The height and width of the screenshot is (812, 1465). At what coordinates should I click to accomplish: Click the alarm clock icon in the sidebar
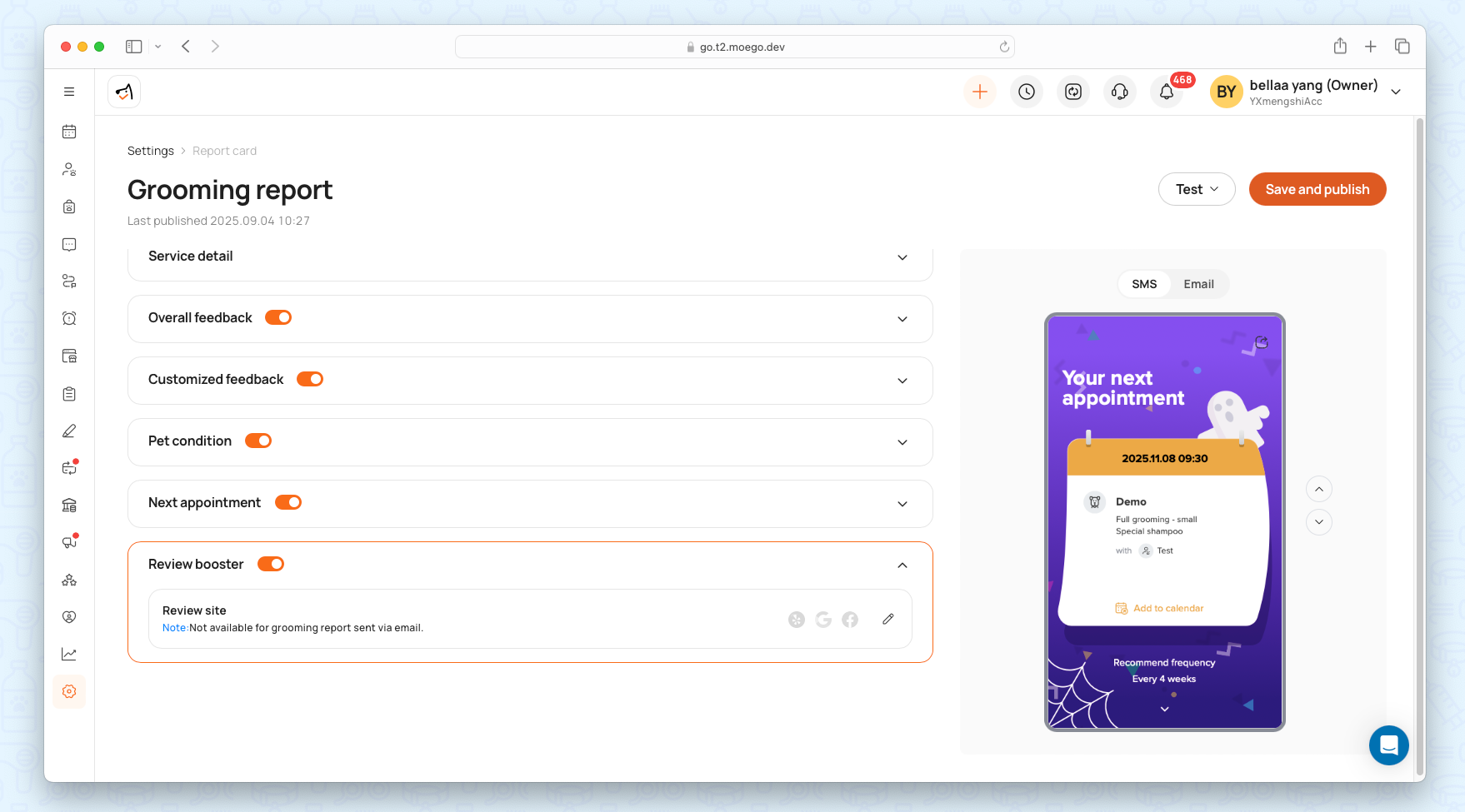point(69,318)
